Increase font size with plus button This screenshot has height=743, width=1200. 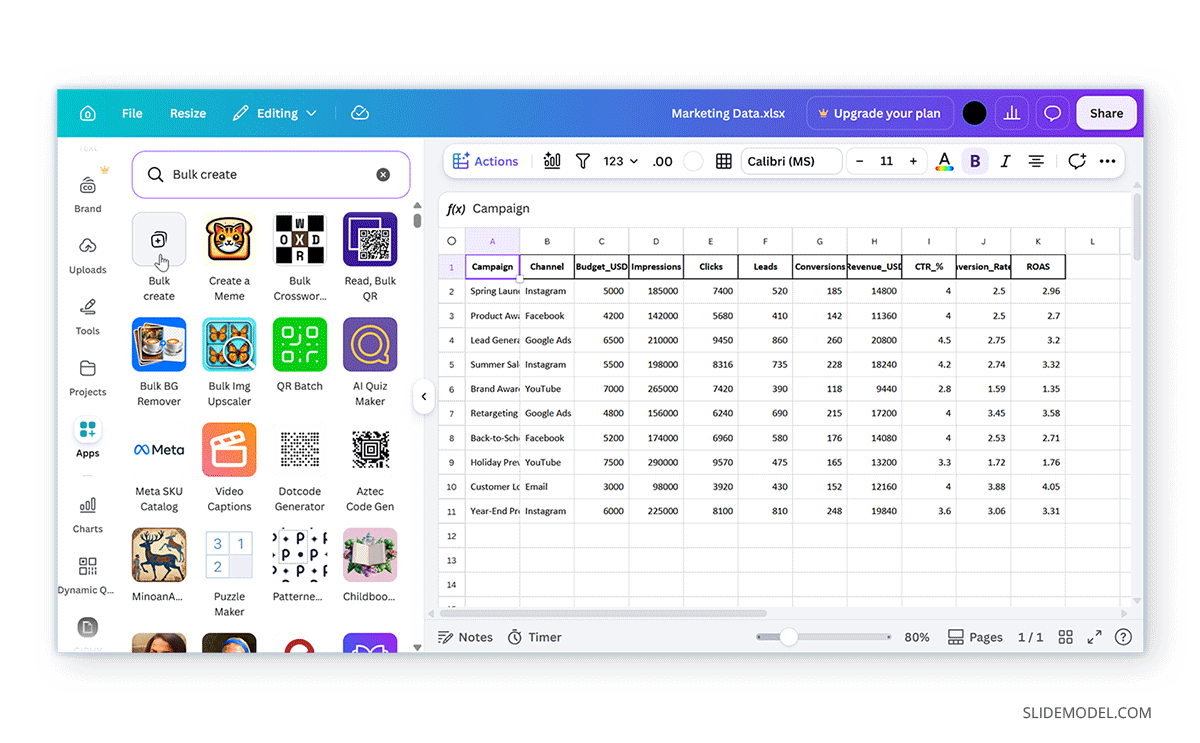pyautogui.click(x=913, y=161)
